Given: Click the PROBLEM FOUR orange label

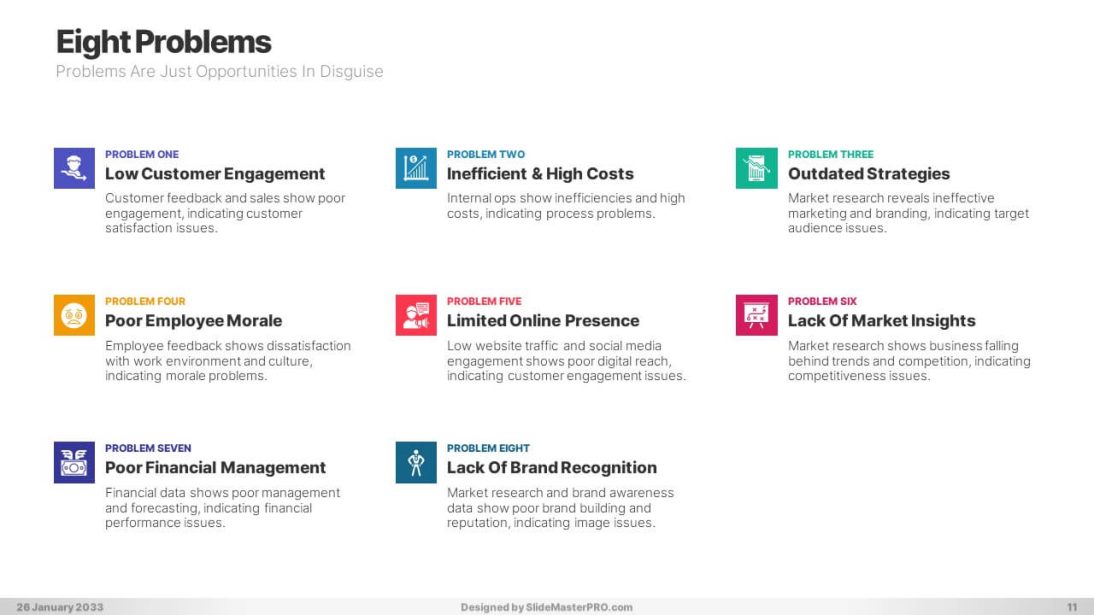Looking at the screenshot, I should (x=145, y=301).
